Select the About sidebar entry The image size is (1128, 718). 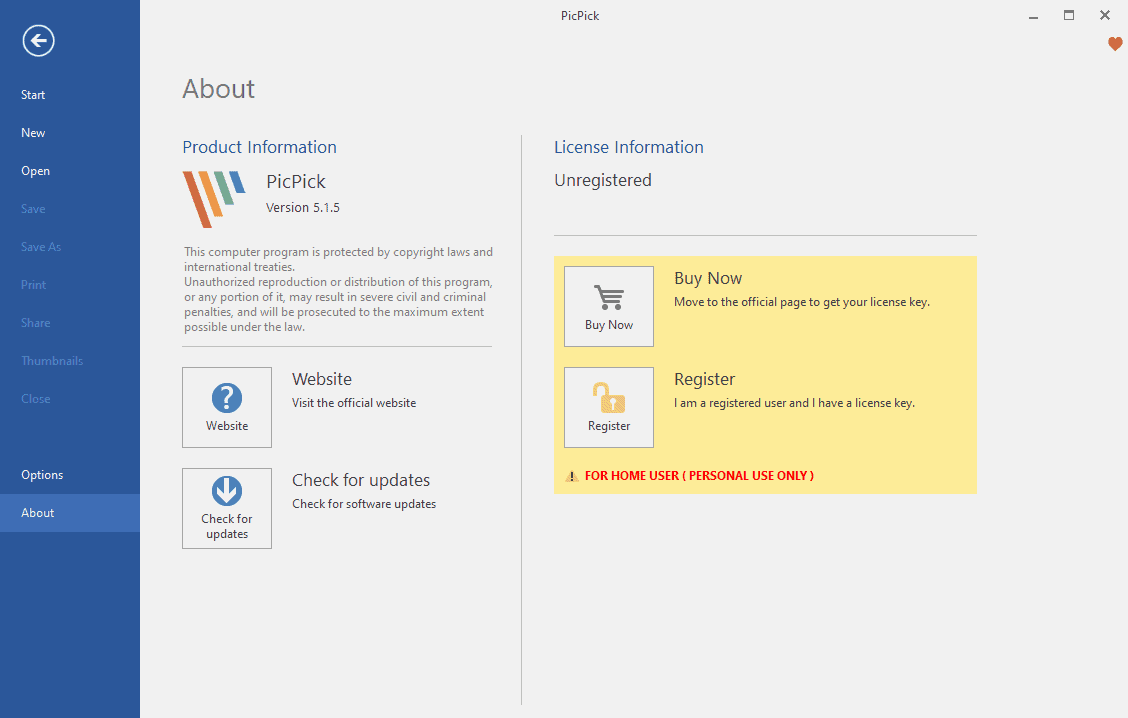pyautogui.click(x=70, y=513)
